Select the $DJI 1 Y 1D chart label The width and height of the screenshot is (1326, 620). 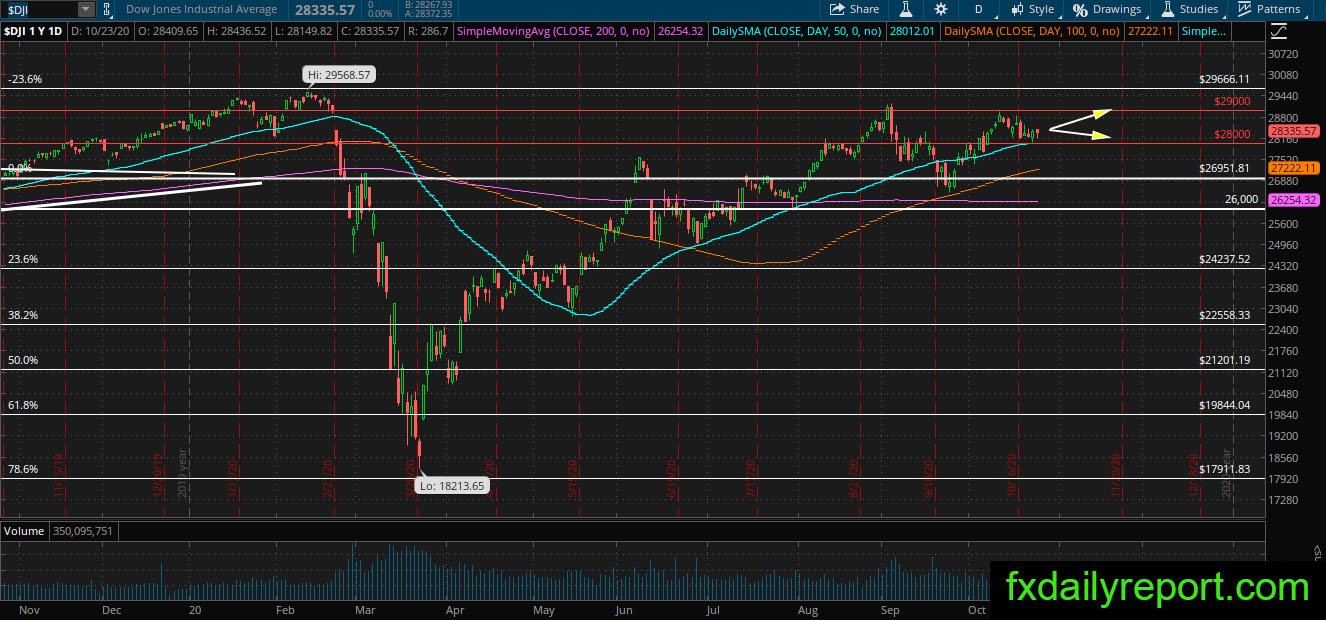click(x=34, y=32)
